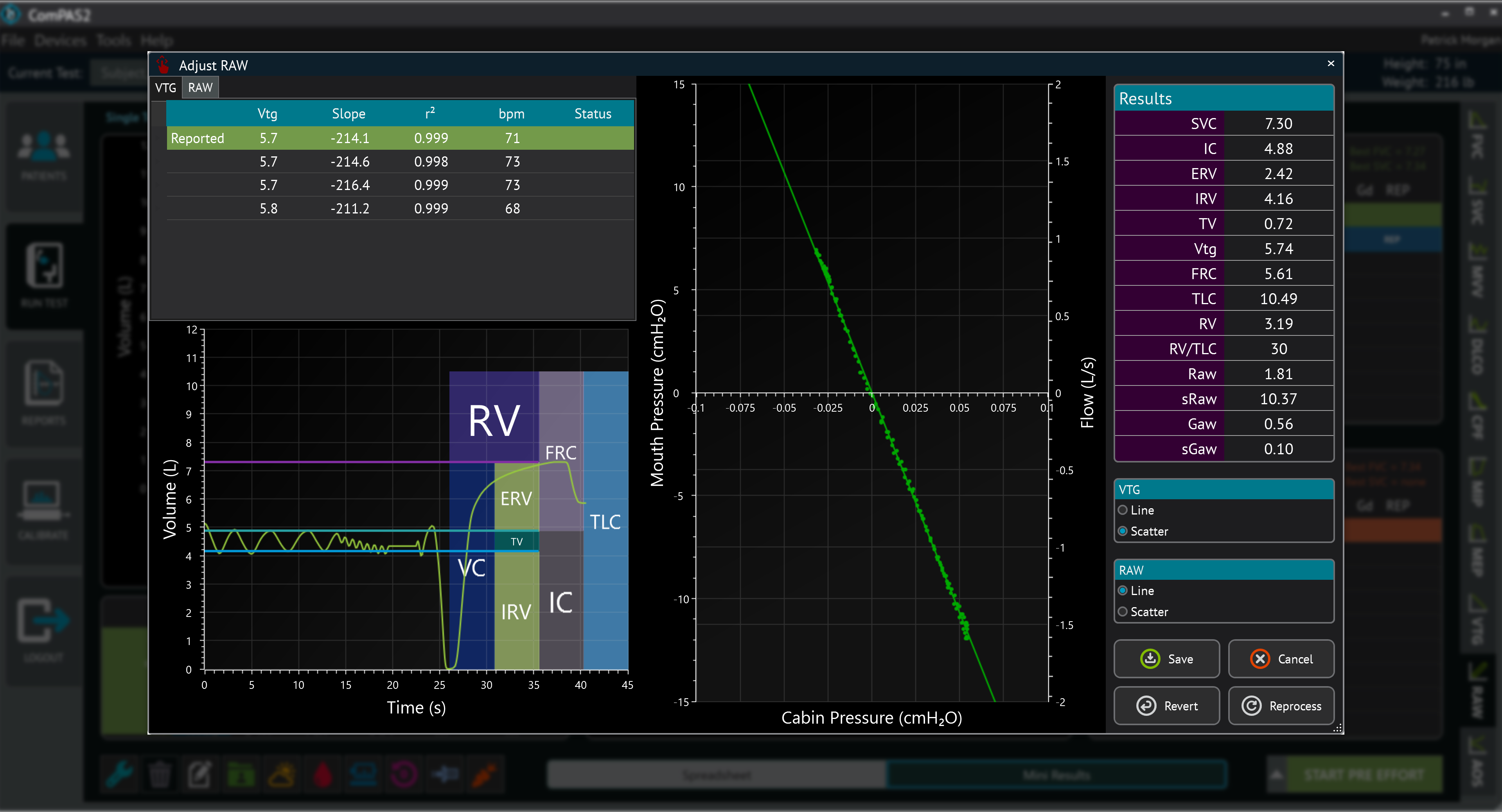Click the trash can icon in toolbar
This screenshot has height=812, width=1502.
click(x=159, y=775)
